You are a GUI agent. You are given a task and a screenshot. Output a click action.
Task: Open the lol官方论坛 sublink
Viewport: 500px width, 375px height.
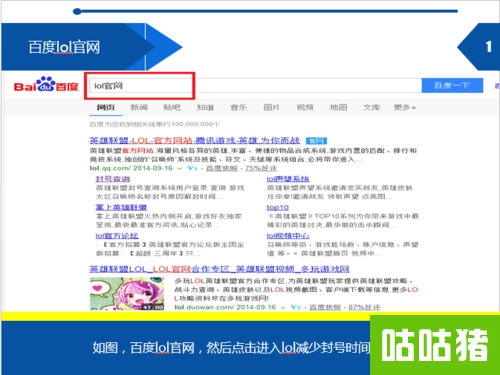tap(117, 236)
